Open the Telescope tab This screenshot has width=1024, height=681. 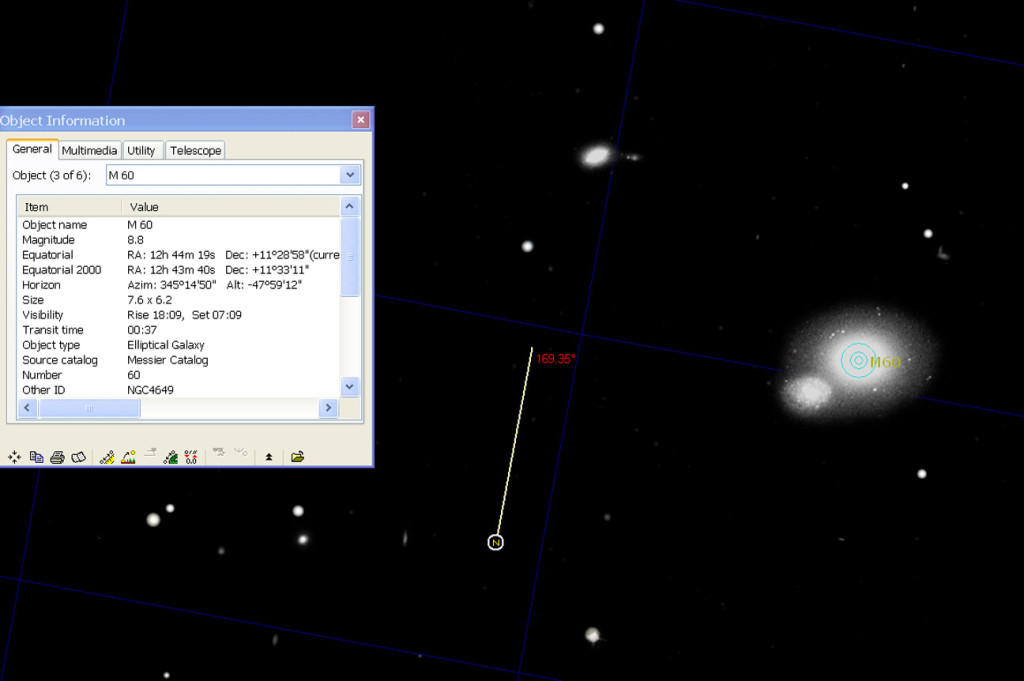pos(195,150)
